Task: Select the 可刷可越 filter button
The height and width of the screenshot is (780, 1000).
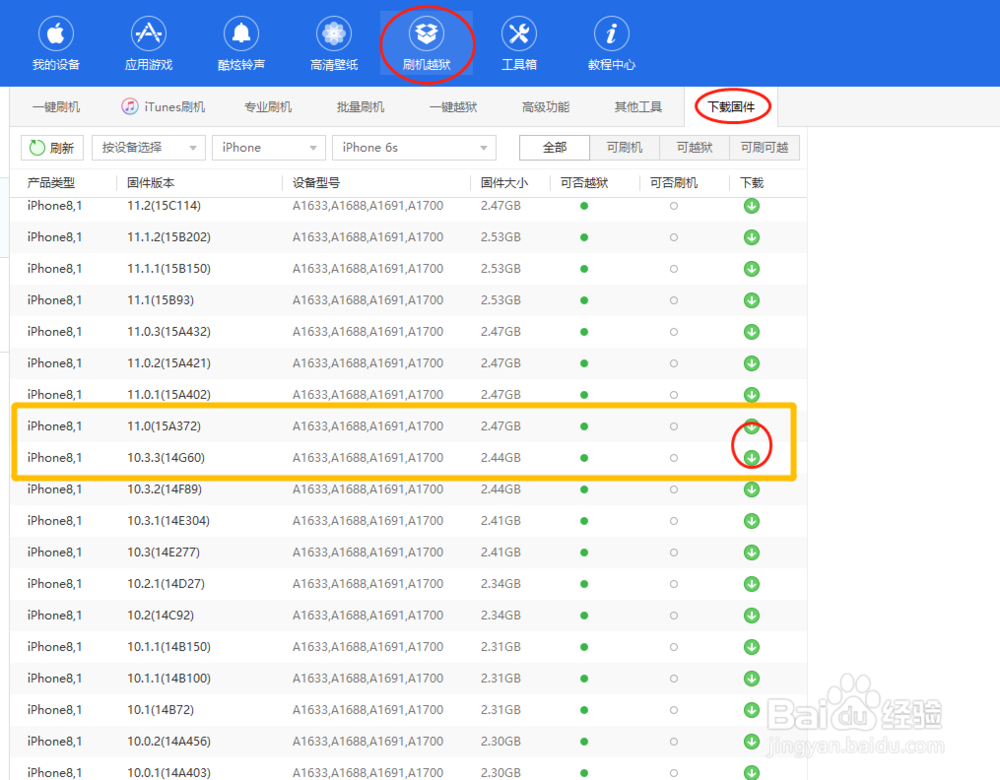Action: point(764,147)
